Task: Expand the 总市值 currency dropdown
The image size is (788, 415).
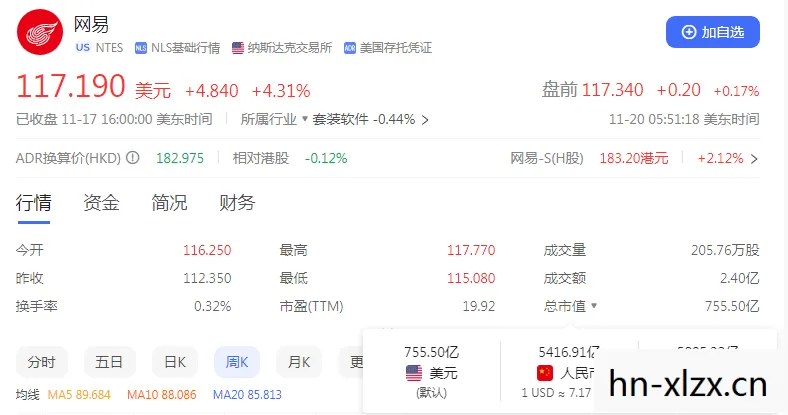Action: 594,305
